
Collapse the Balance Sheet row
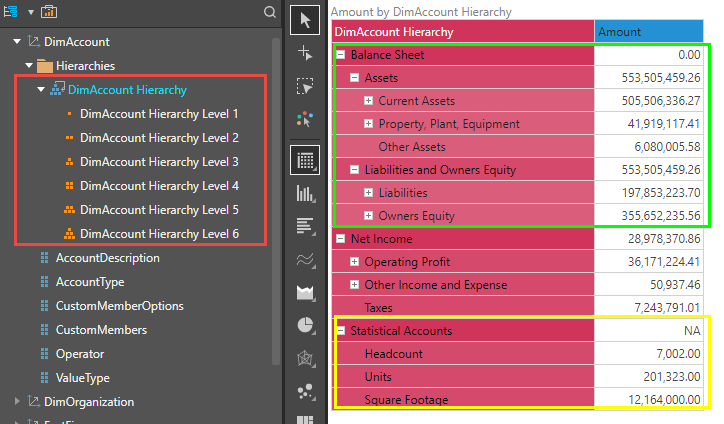point(341,55)
